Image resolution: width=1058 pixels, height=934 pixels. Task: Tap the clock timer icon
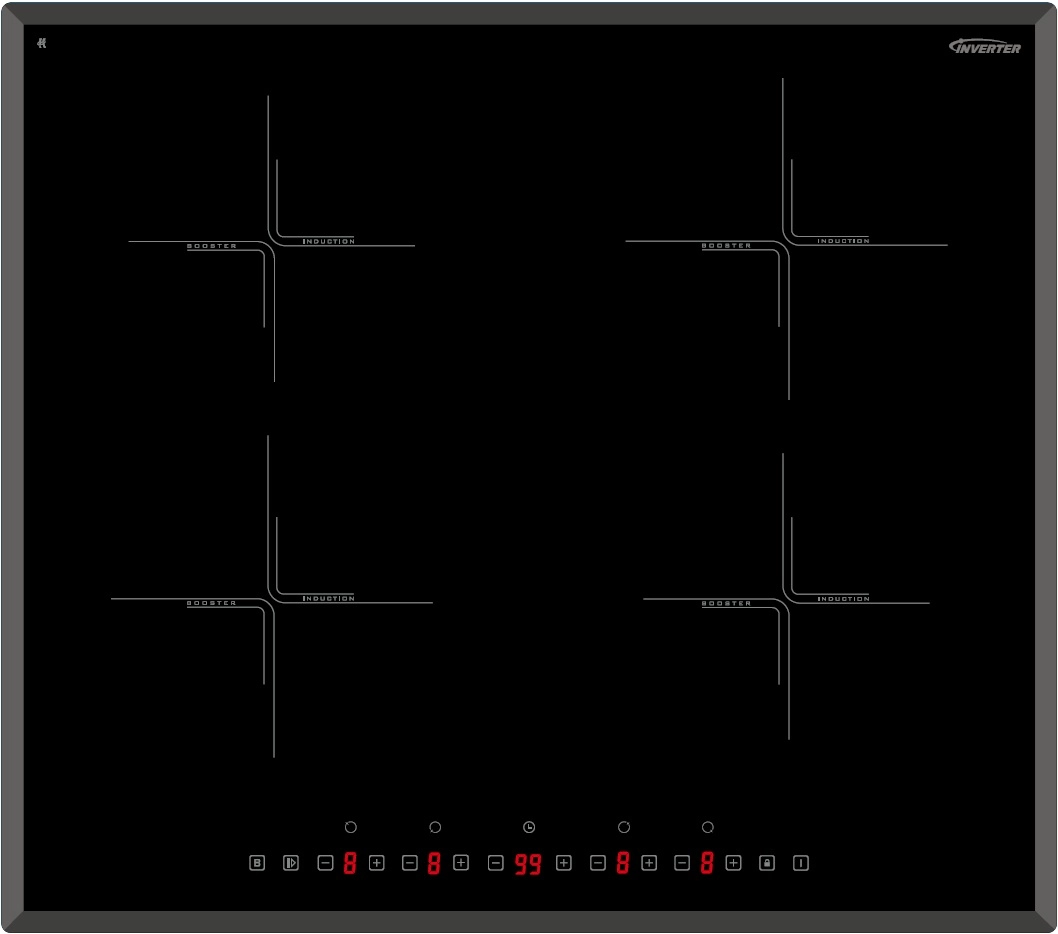pos(529,827)
